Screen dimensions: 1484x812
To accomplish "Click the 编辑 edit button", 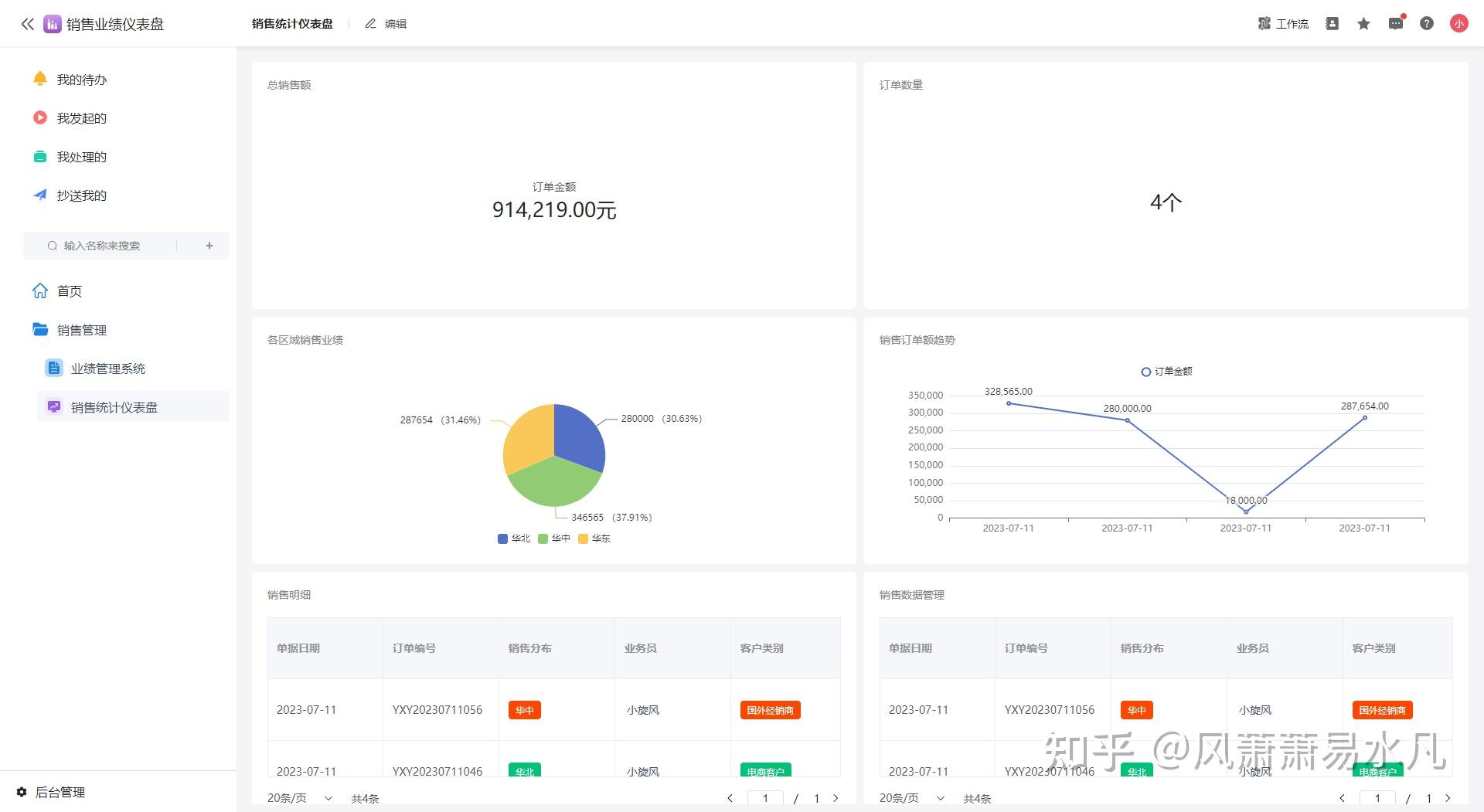I will (386, 24).
